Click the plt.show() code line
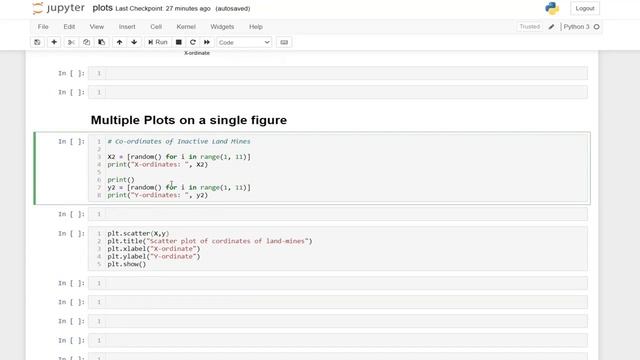The height and width of the screenshot is (360, 640). coord(127,264)
